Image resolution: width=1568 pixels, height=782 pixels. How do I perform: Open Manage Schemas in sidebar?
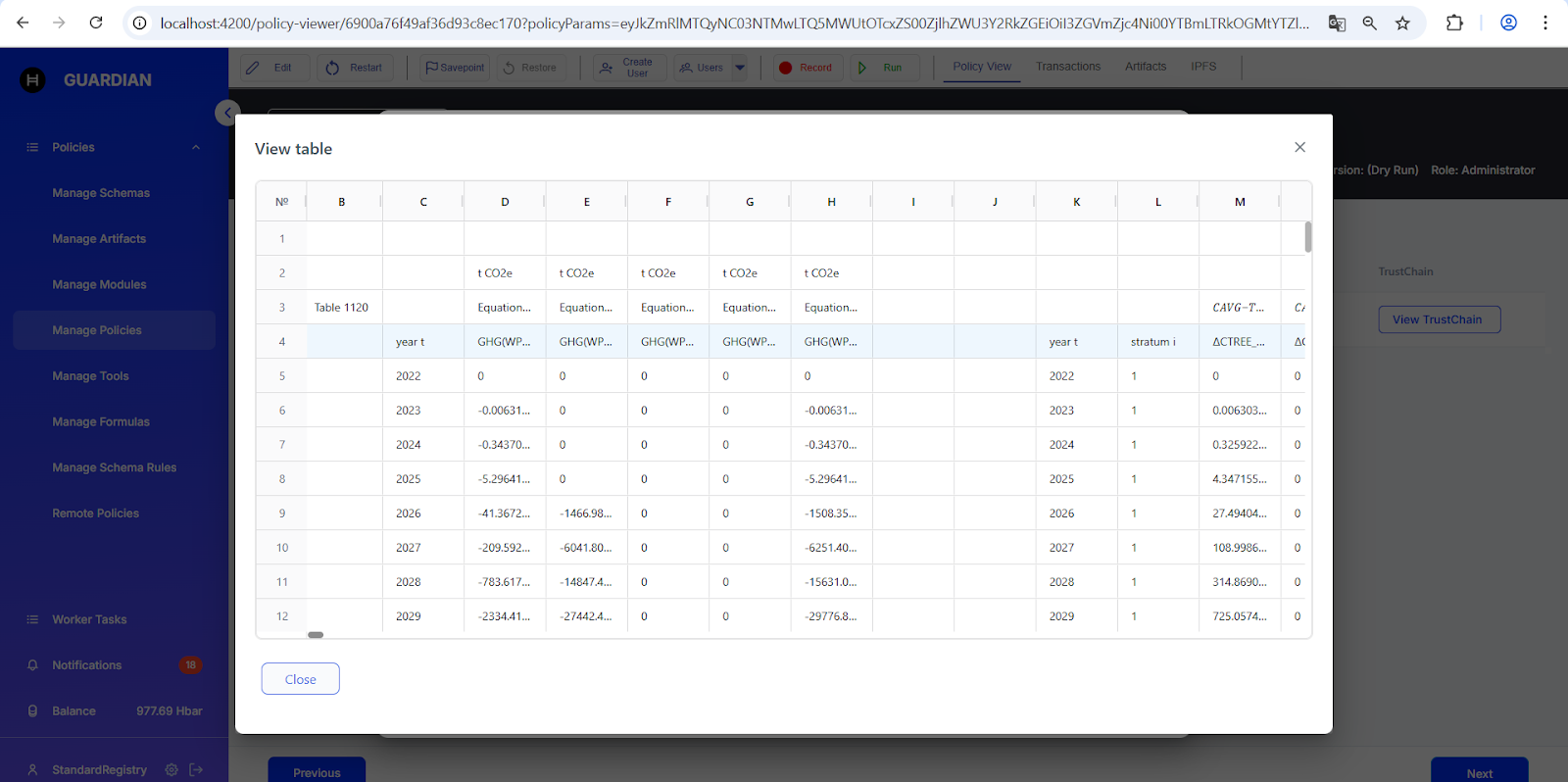(101, 193)
